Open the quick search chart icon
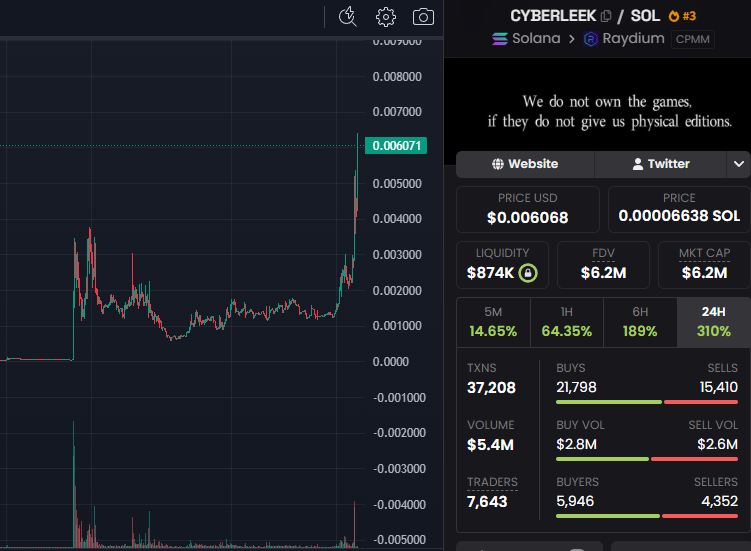Image resolution: width=751 pixels, height=551 pixels. (x=347, y=17)
